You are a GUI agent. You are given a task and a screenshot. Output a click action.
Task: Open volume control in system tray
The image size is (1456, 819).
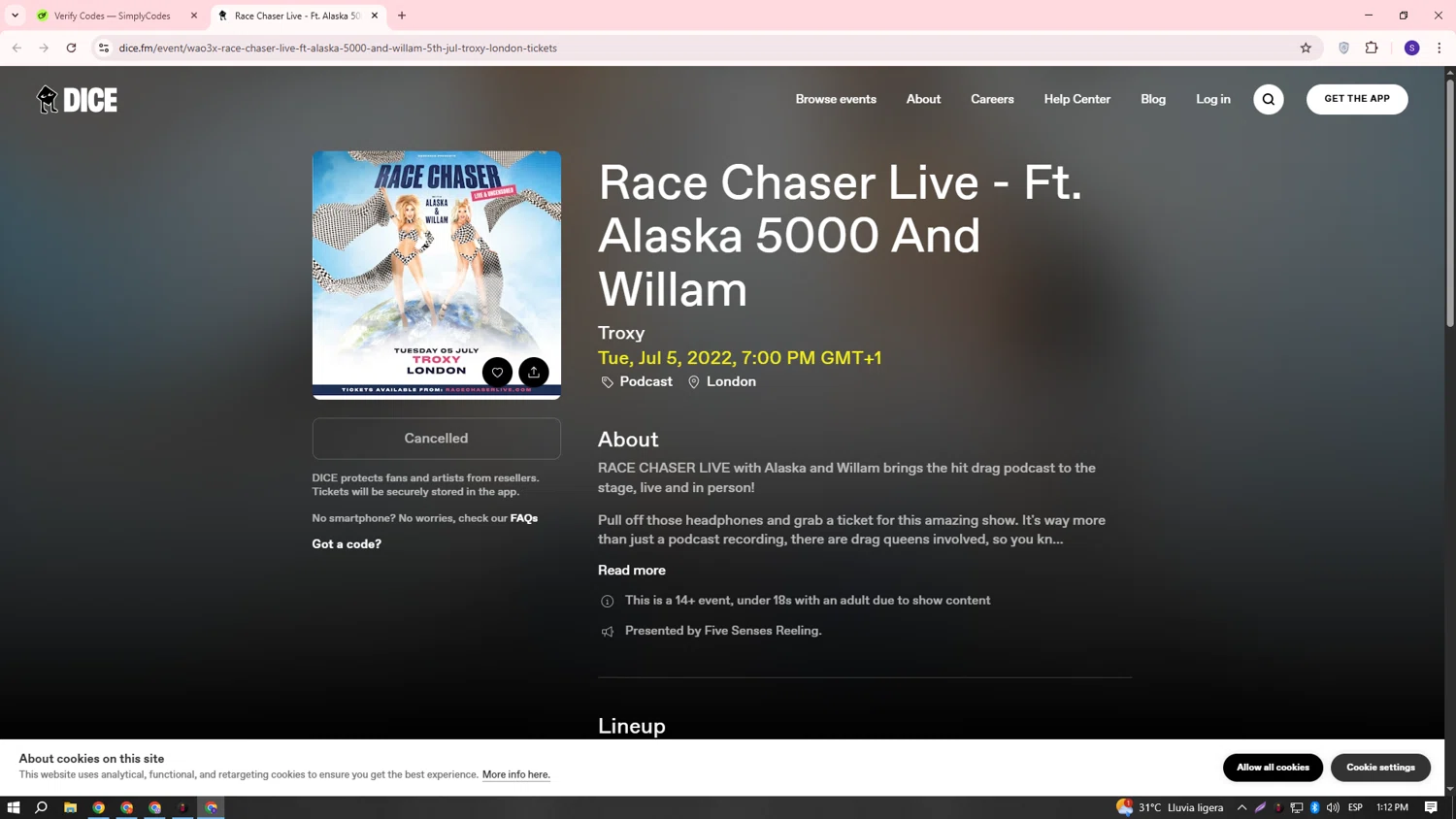coord(1334,807)
